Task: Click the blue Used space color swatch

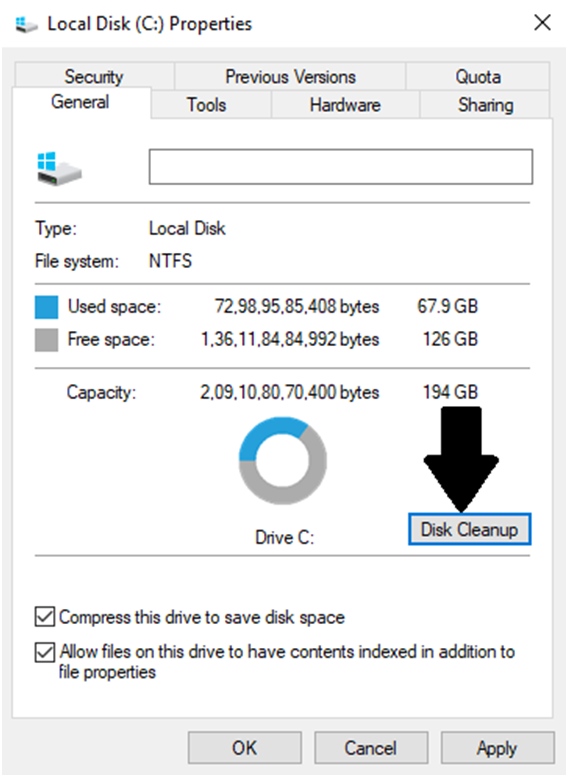Action: click(46, 307)
